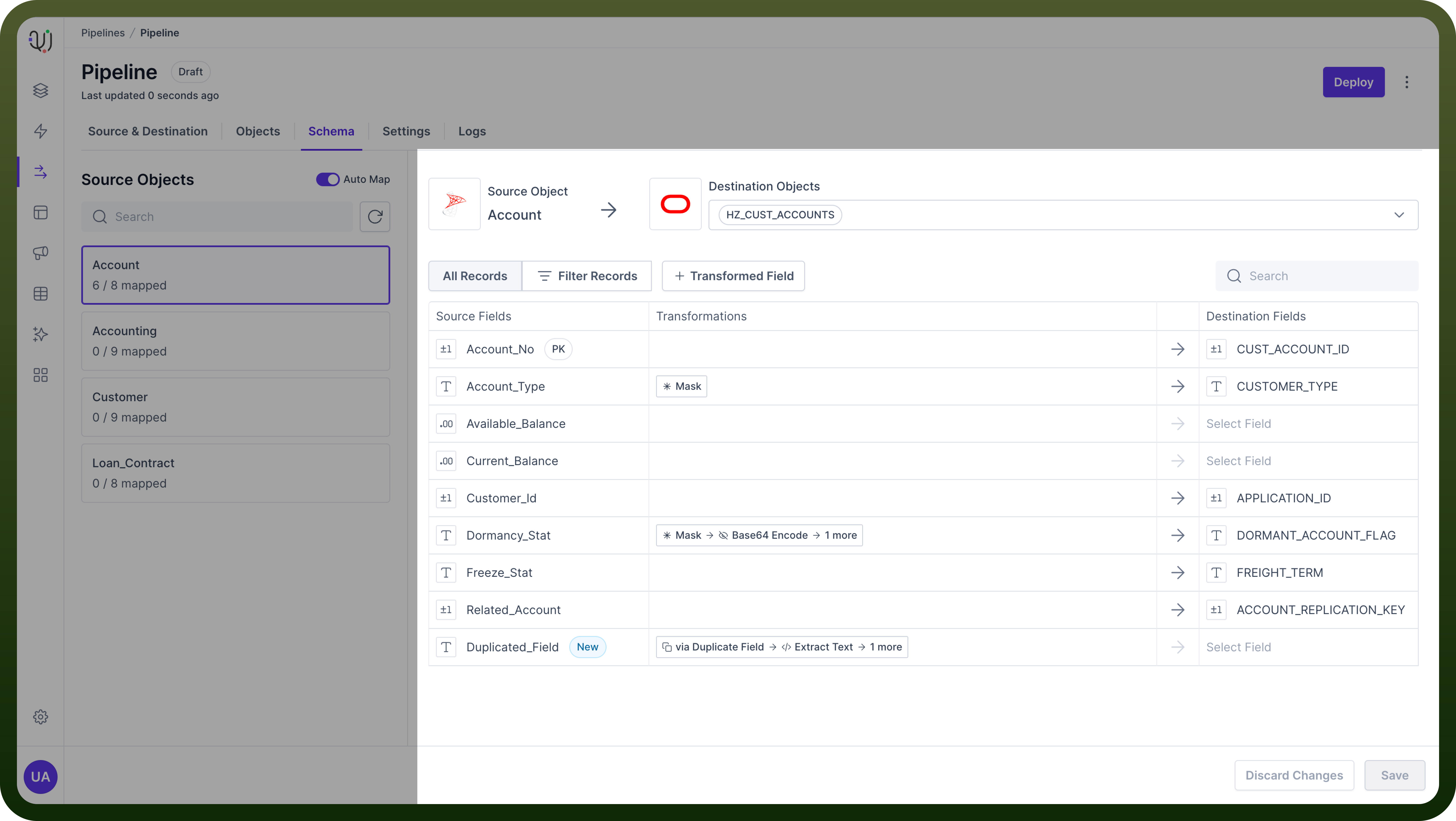Viewport: 1456px width, 821px height.
Task: Click the Customer_Id number type icon
Action: coord(446,498)
